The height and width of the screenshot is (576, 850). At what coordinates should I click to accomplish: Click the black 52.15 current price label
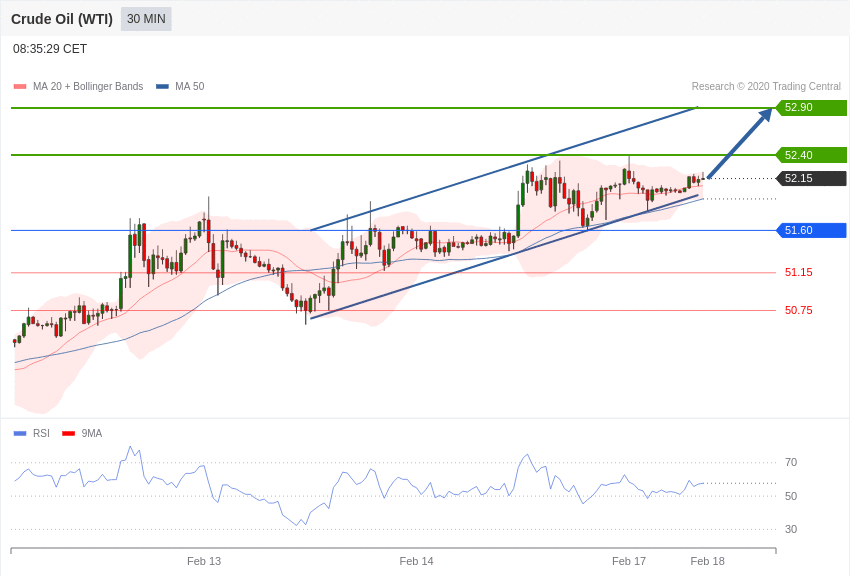811,178
